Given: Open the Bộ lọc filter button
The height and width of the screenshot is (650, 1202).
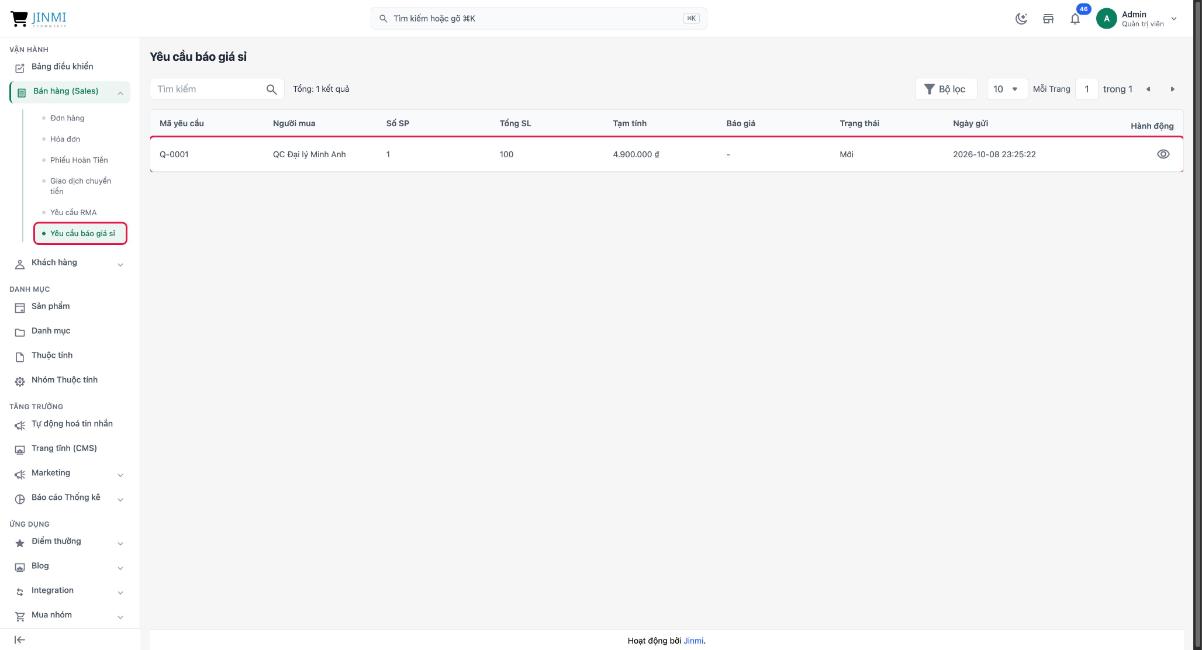Looking at the screenshot, I should (946, 89).
